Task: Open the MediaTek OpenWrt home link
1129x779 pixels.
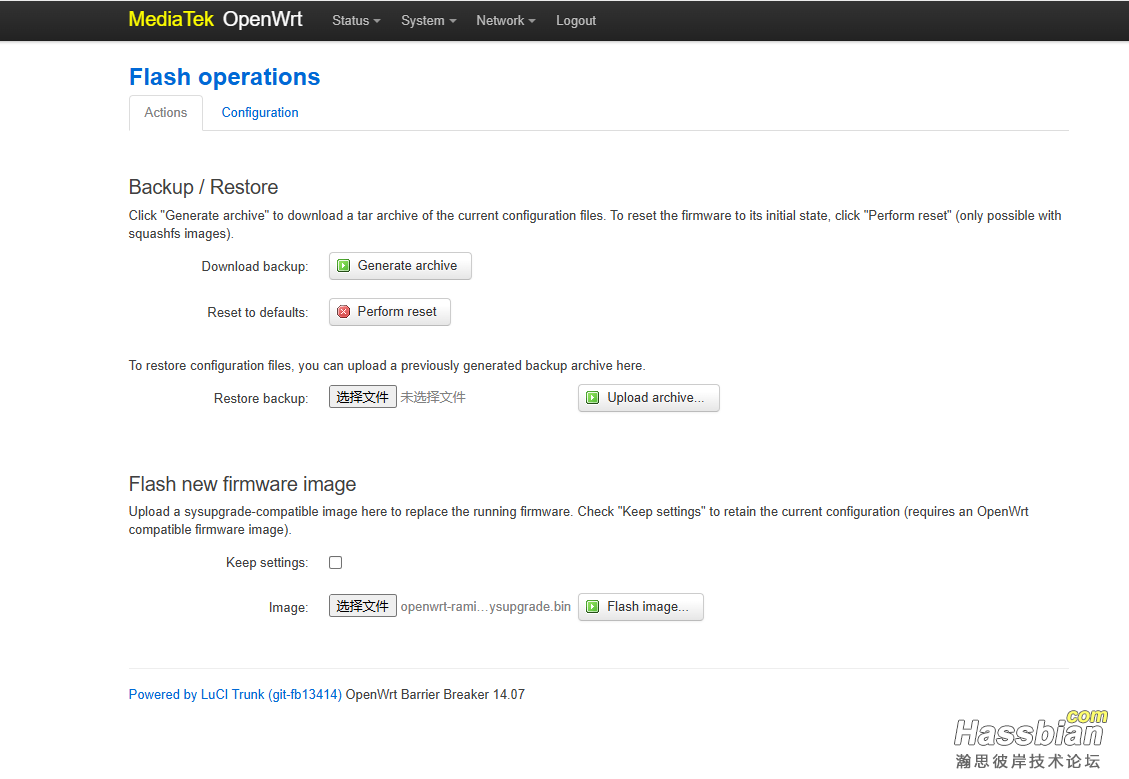Action: click(x=215, y=19)
